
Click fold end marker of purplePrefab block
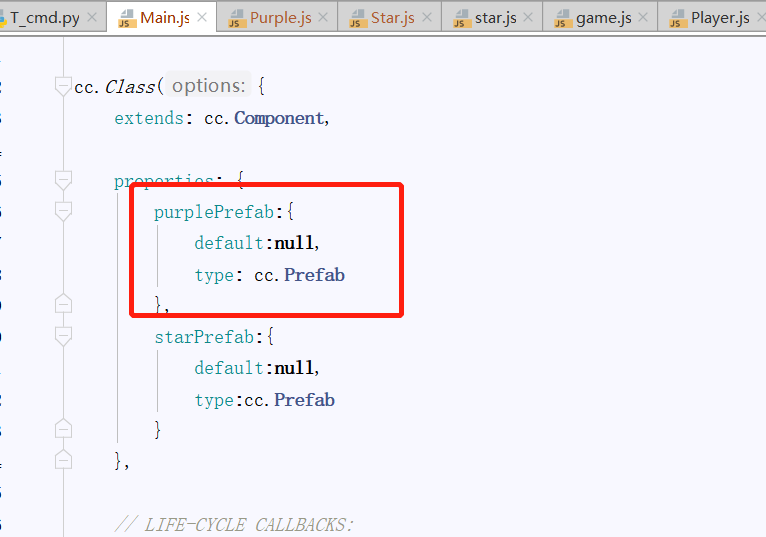[63, 304]
